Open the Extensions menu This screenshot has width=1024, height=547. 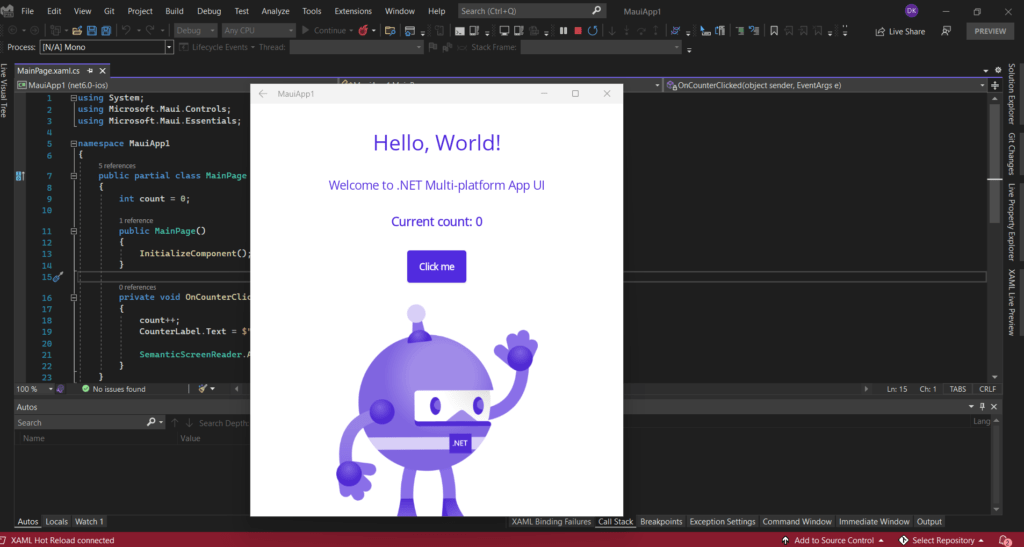click(x=353, y=11)
